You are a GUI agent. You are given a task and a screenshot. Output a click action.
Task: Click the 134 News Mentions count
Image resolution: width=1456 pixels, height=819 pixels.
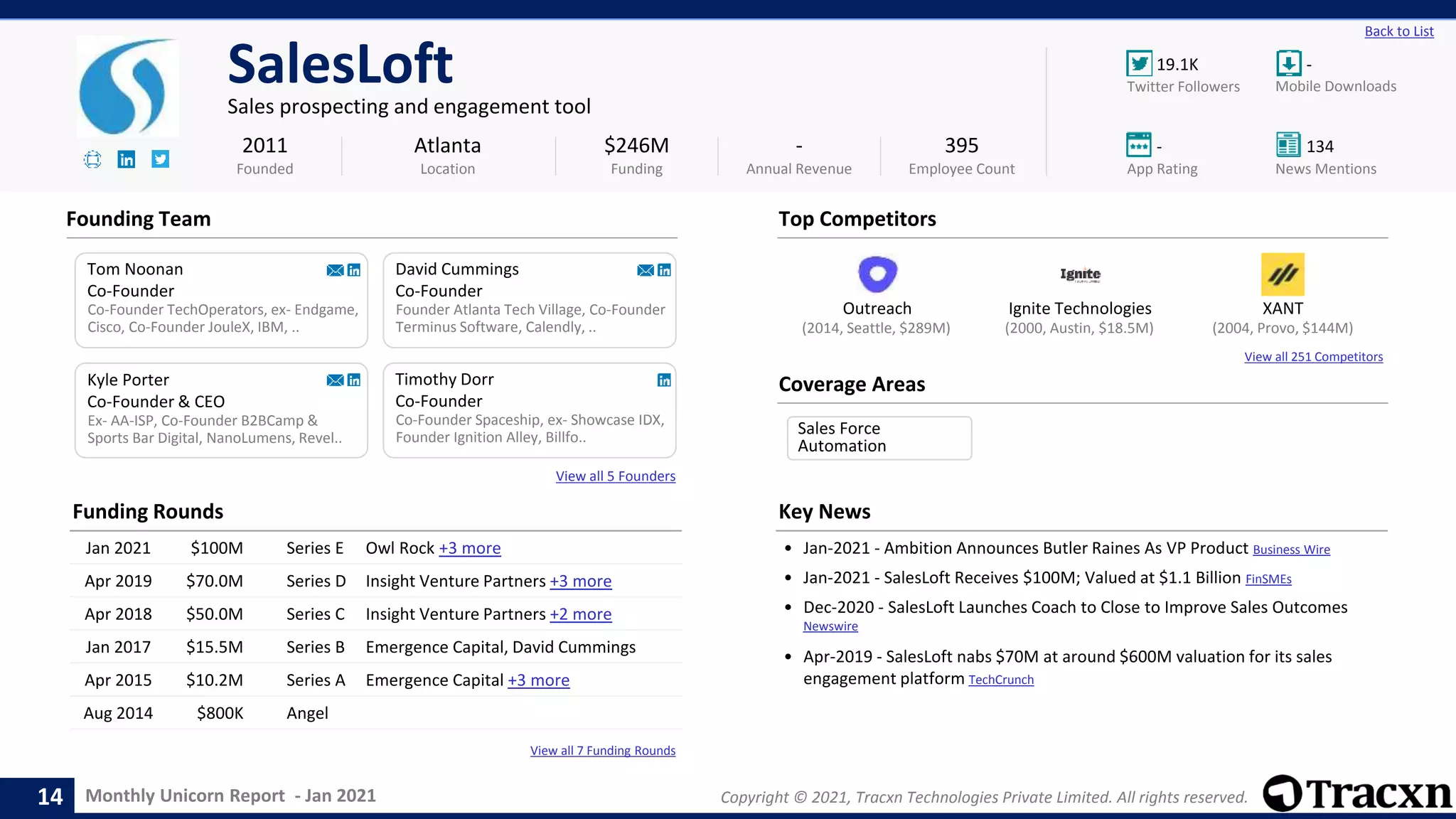point(1320,146)
